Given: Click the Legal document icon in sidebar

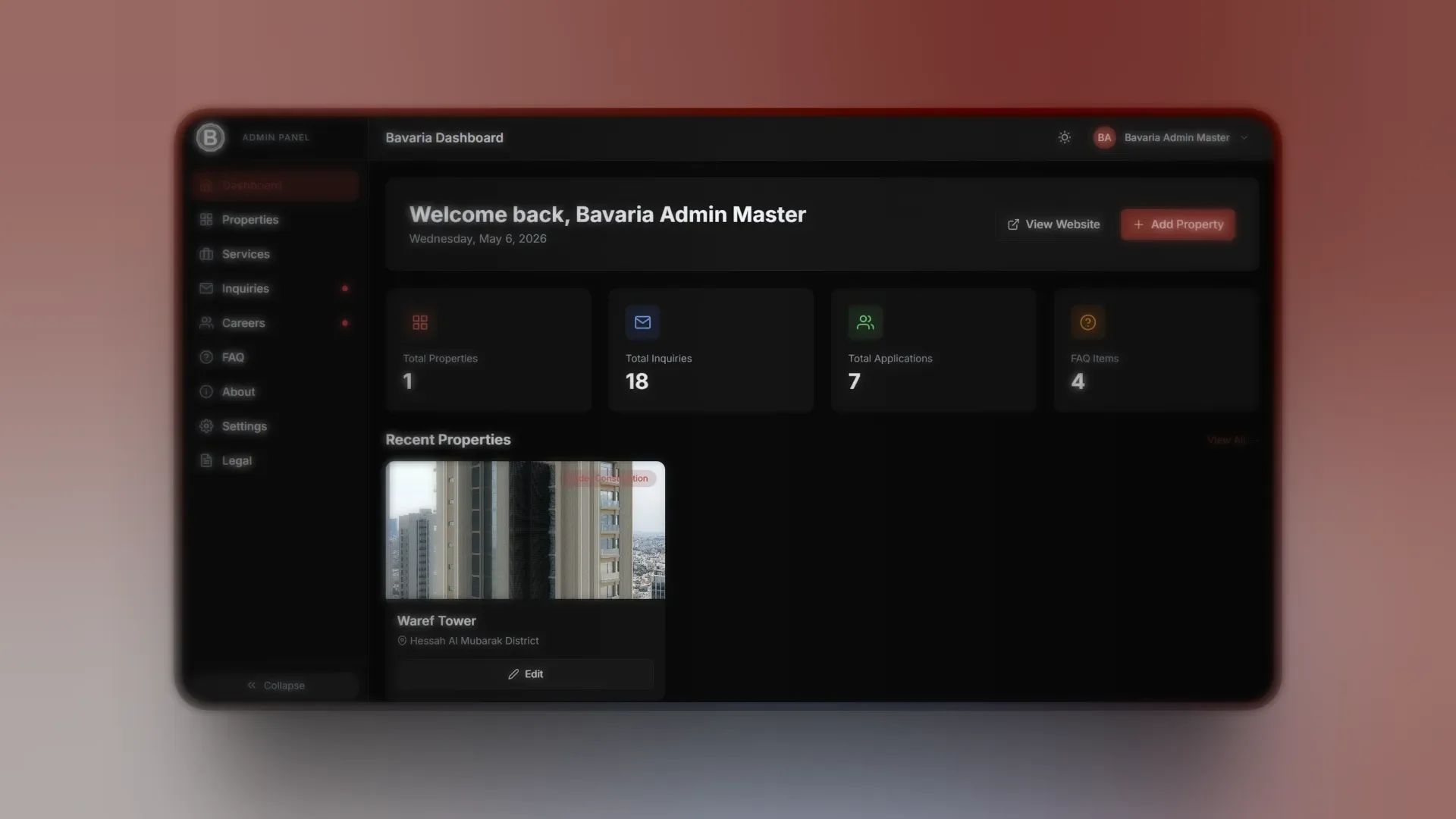Looking at the screenshot, I should [206, 460].
